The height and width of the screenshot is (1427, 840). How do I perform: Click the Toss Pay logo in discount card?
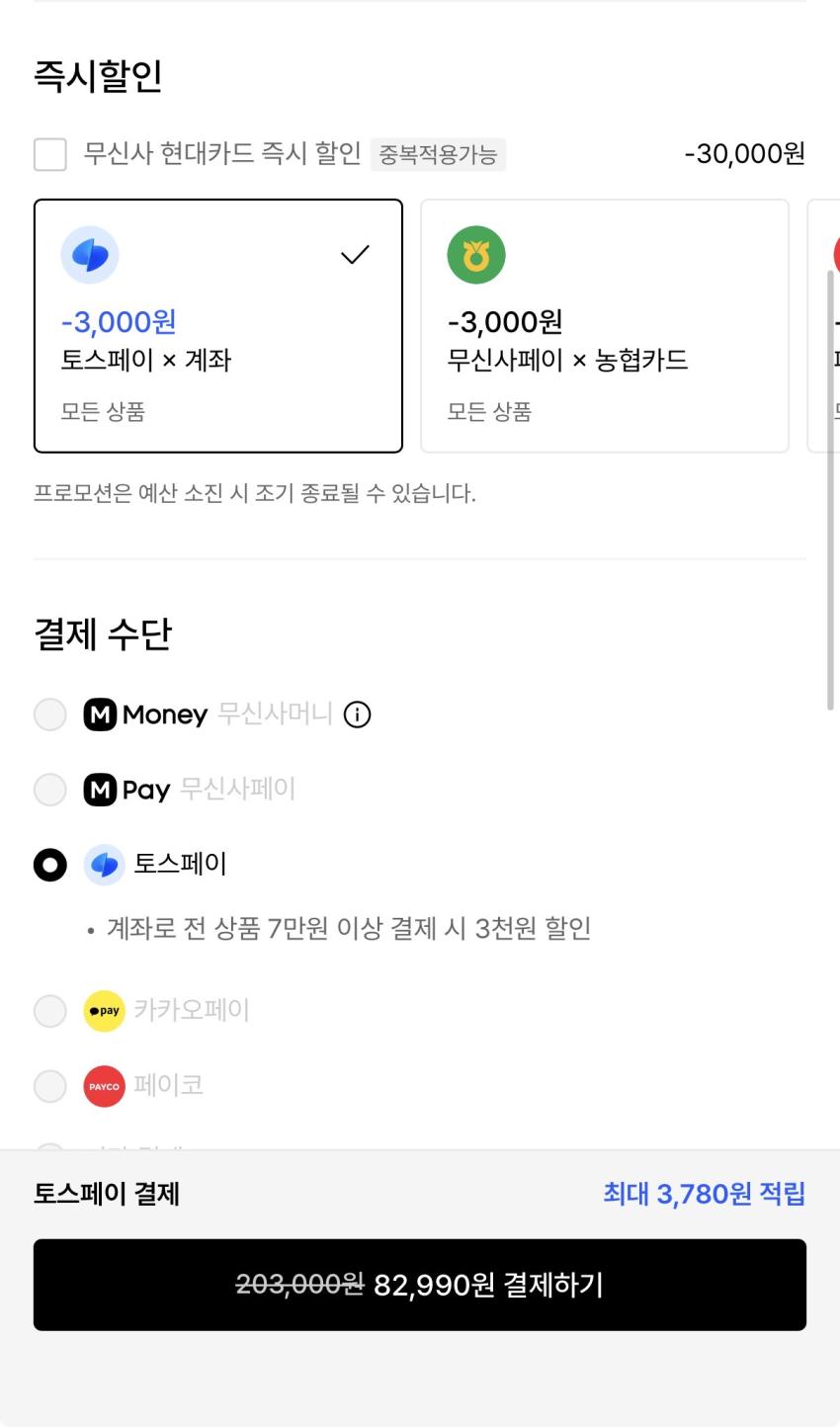point(90,255)
